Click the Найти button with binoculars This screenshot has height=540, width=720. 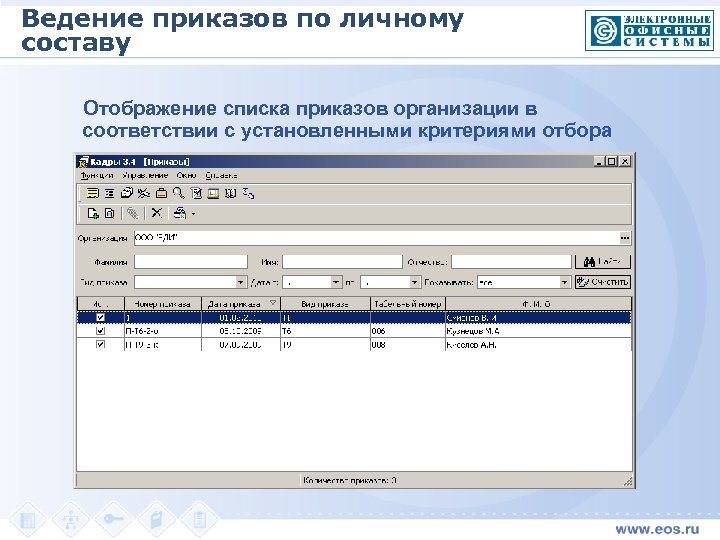pyautogui.click(x=603, y=262)
